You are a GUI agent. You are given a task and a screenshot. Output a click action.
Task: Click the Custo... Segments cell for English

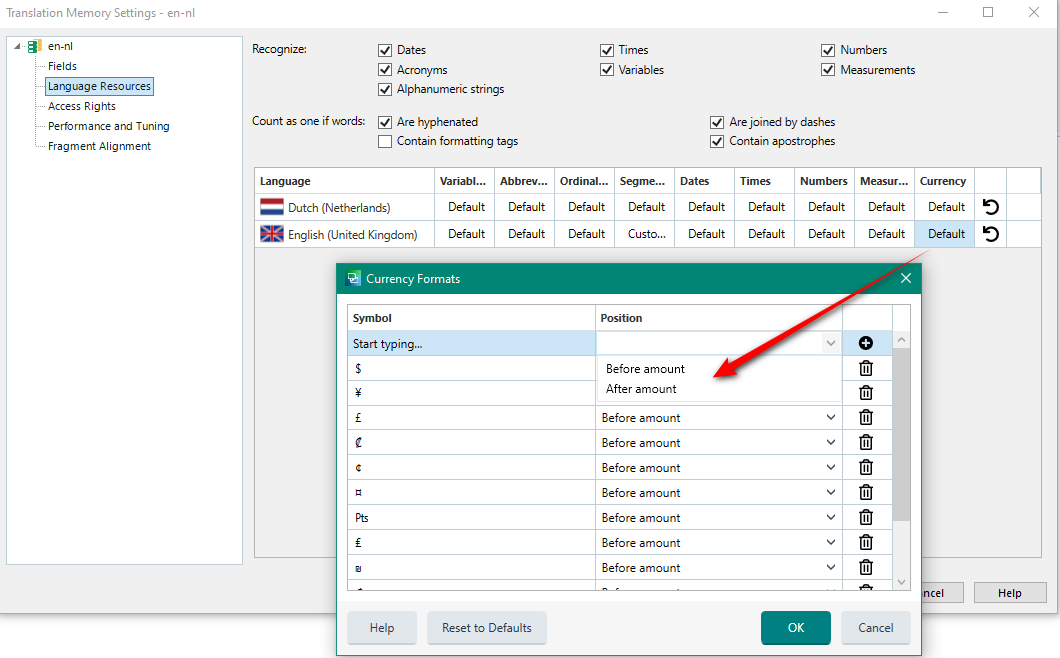point(644,233)
